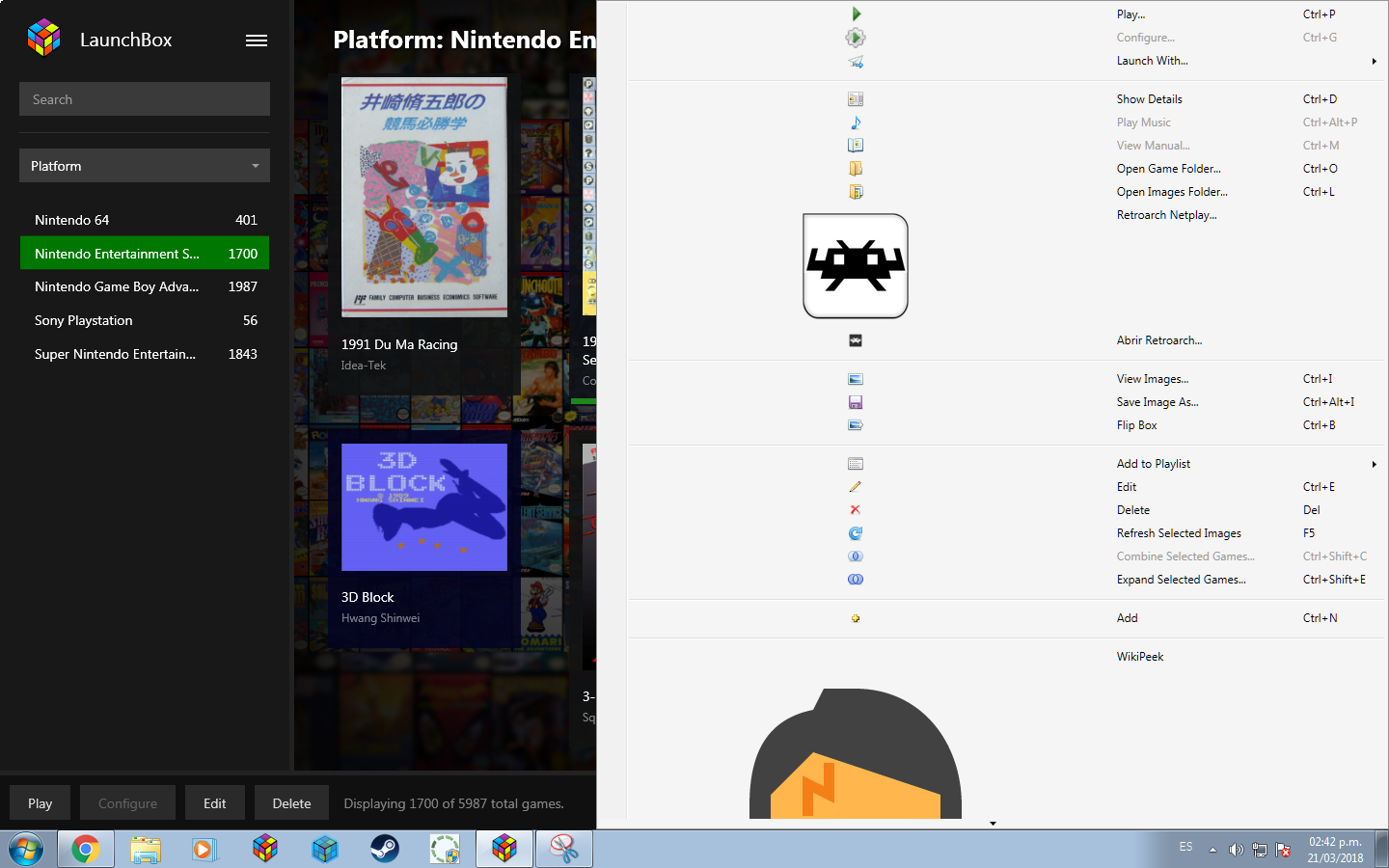Screen dimensions: 1389x868
Task: Choose Flip Box menu entry
Action: (1136, 425)
